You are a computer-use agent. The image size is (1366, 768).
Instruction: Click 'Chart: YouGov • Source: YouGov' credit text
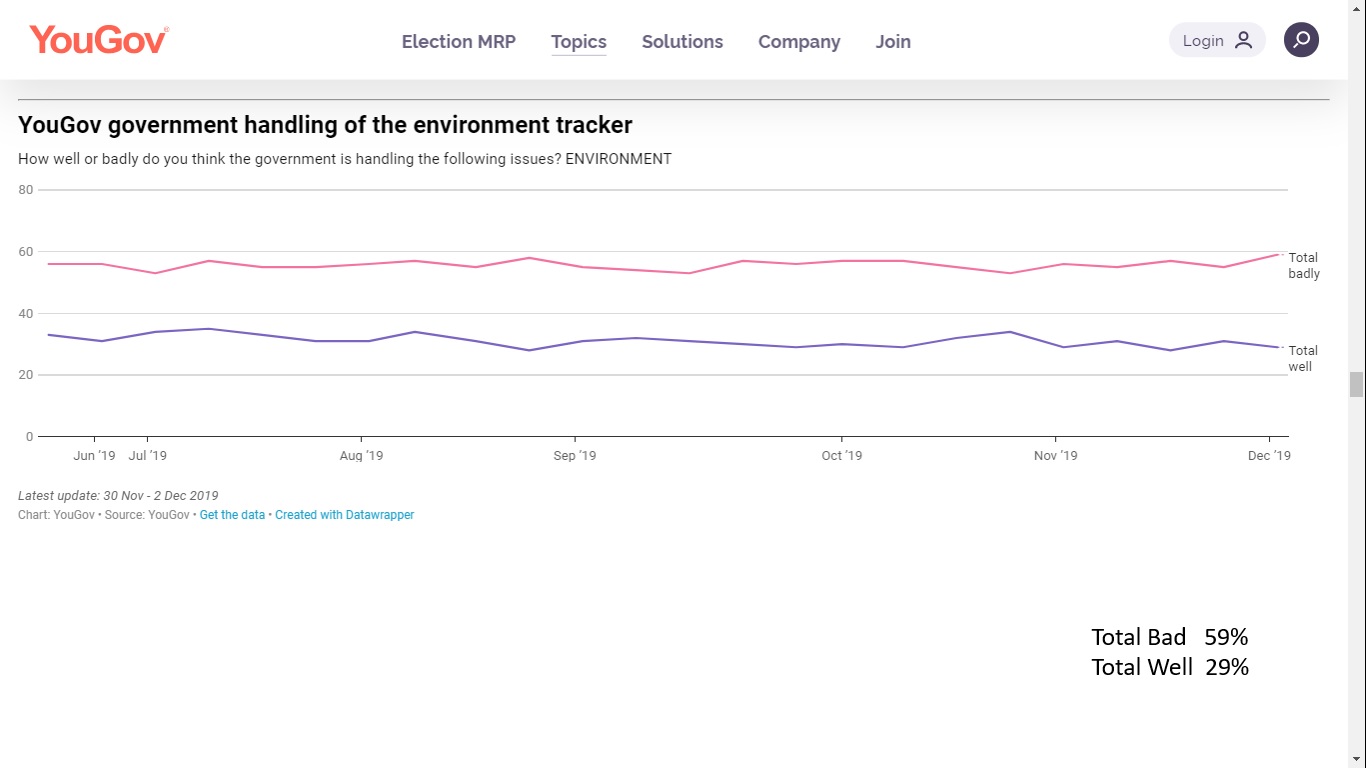coord(104,515)
